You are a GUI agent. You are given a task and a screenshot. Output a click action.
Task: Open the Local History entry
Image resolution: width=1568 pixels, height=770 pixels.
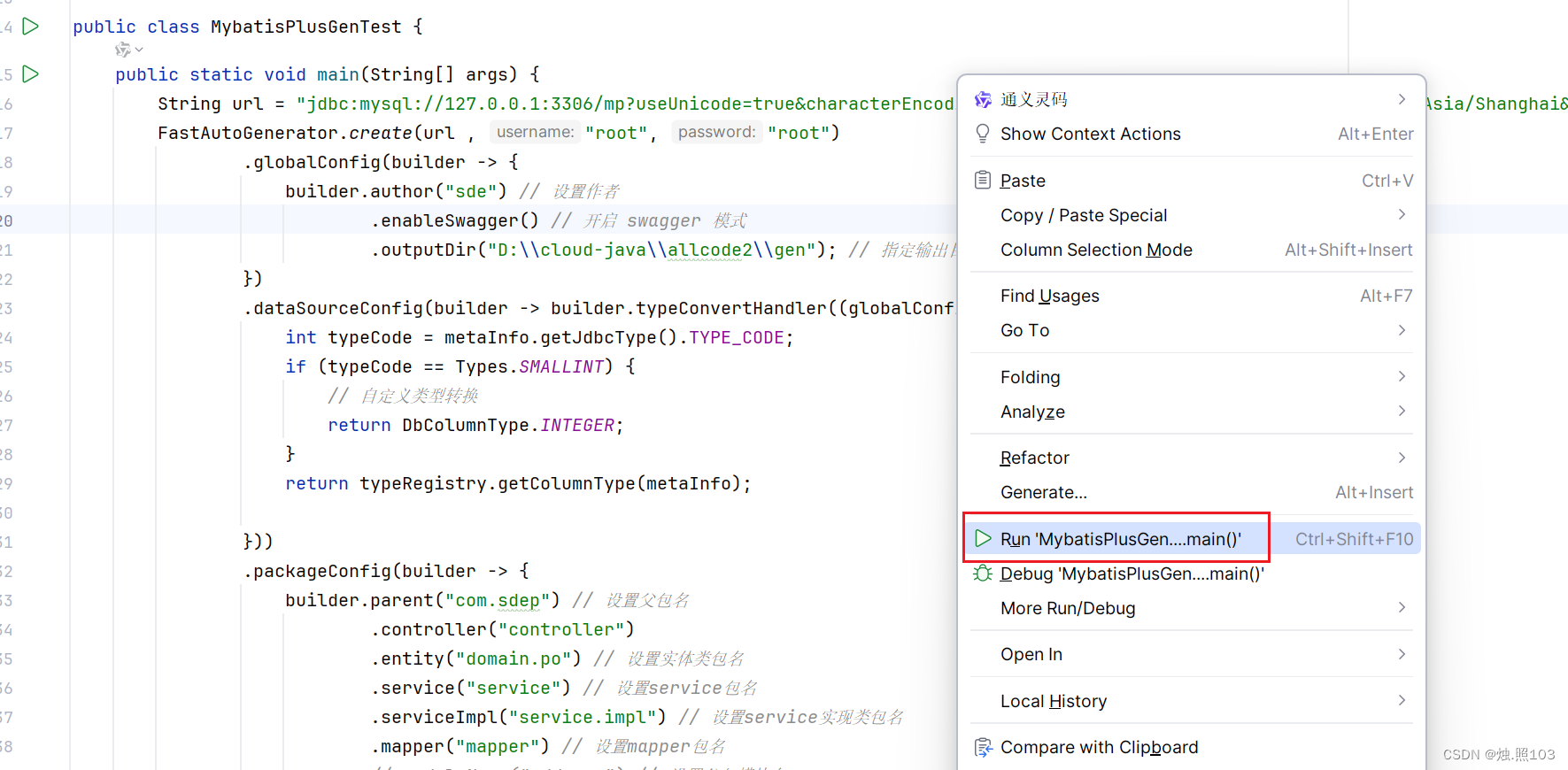coord(1192,701)
